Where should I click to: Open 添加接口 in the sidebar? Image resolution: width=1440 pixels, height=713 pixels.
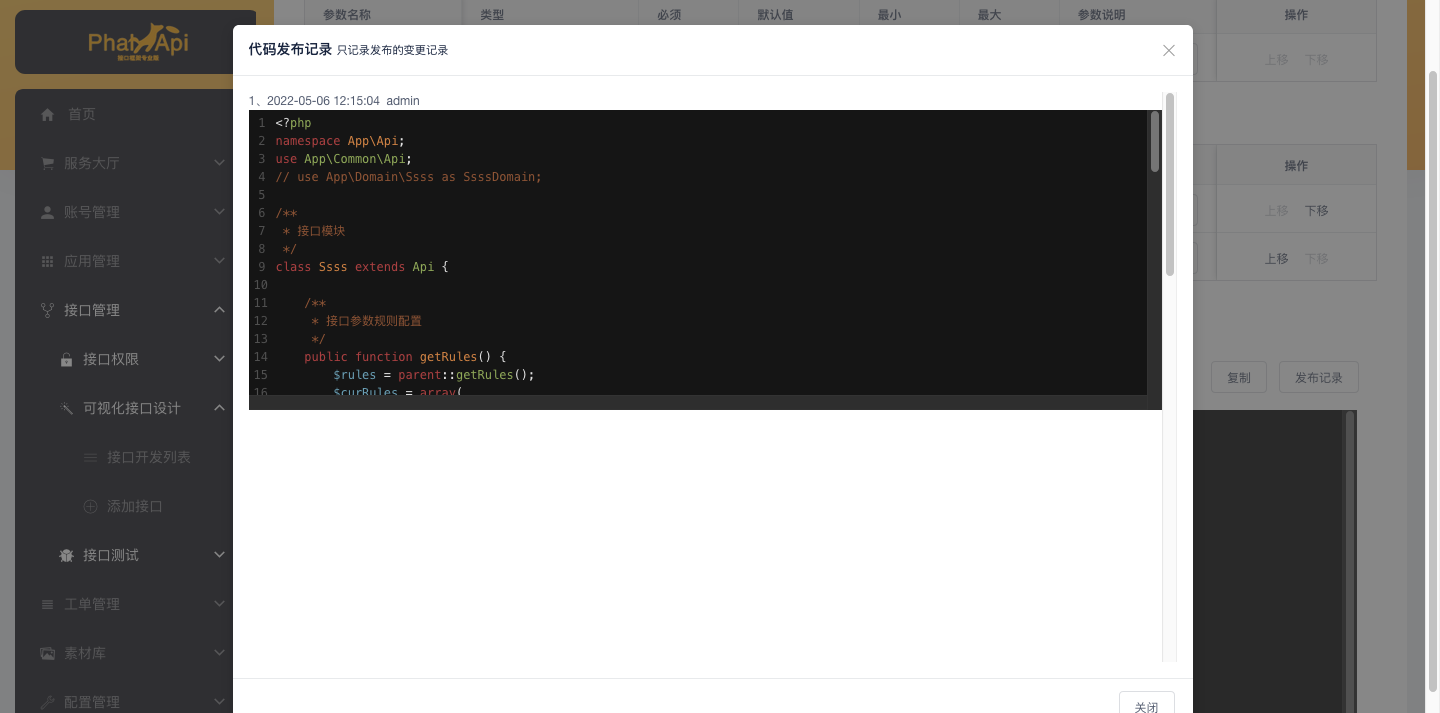(x=135, y=506)
